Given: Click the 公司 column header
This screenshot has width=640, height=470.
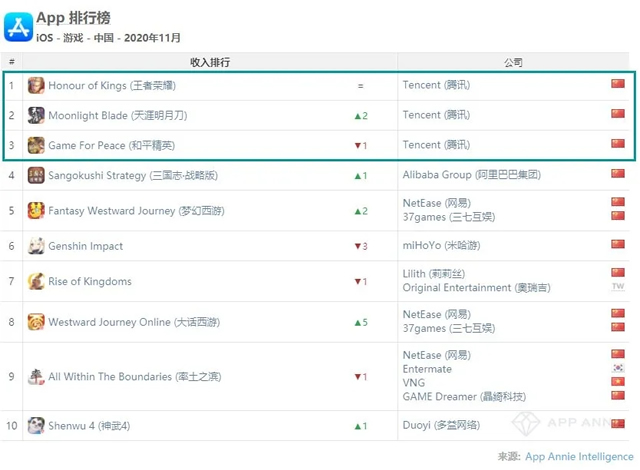Looking at the screenshot, I should pos(514,62).
